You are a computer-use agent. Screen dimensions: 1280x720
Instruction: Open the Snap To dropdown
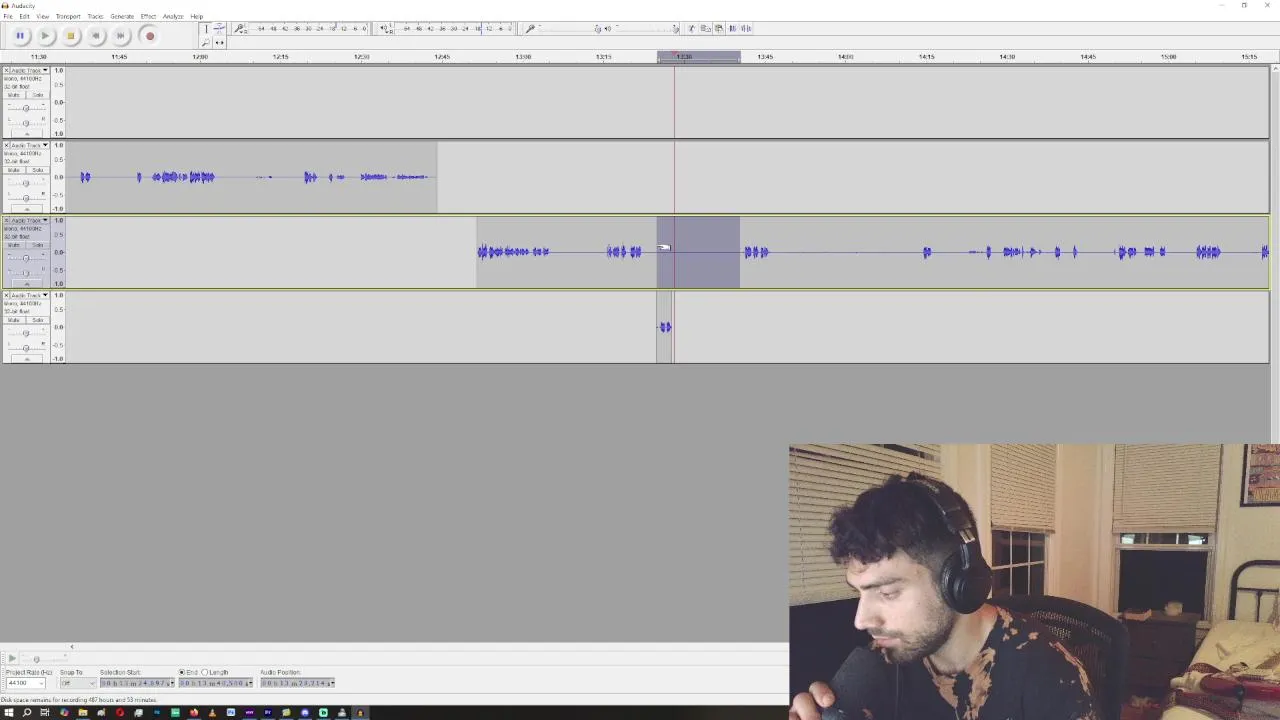pos(78,683)
